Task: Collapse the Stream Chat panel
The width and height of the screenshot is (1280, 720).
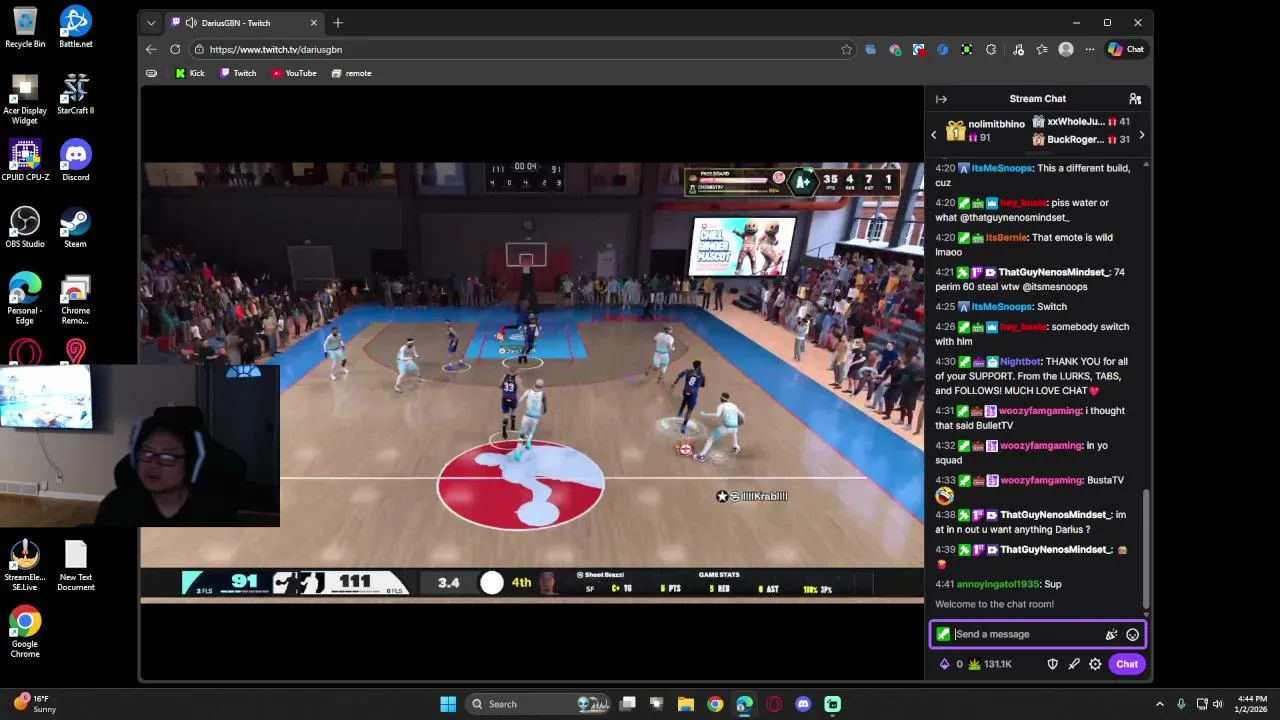Action: click(941, 99)
